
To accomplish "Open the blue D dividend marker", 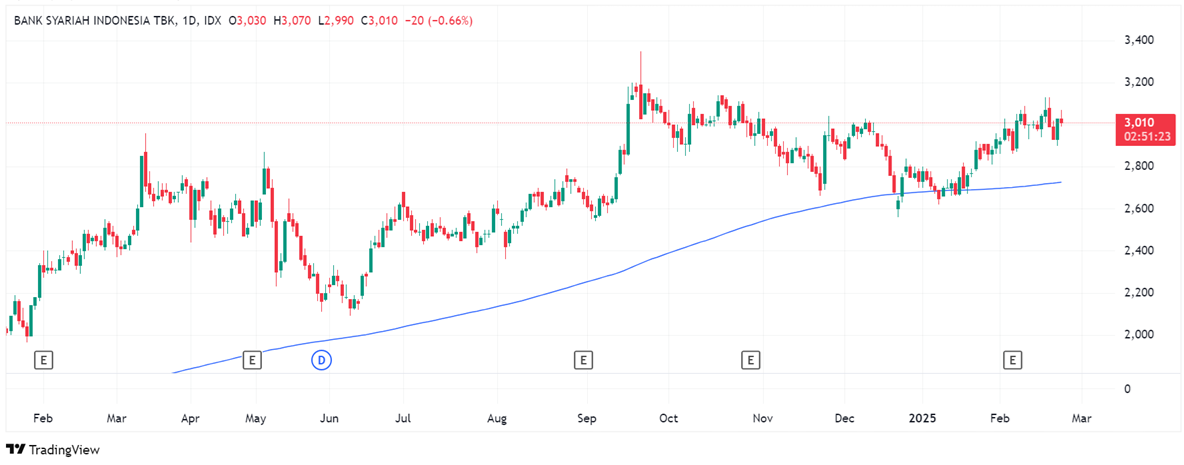I will (322, 360).
